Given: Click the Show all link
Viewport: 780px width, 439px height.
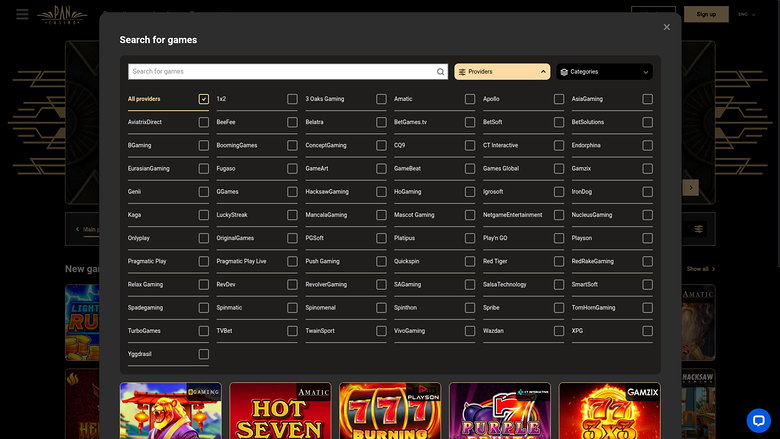Looking at the screenshot, I should pos(700,269).
